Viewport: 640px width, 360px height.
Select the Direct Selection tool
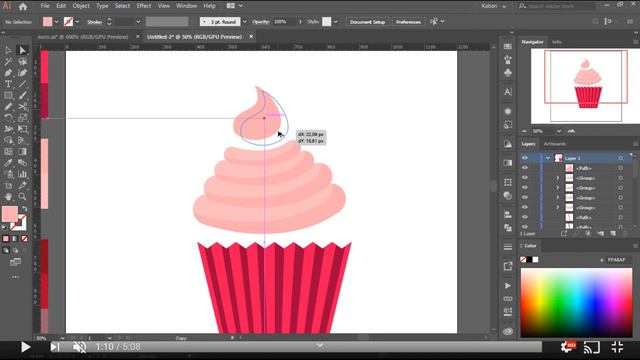pos(22,50)
